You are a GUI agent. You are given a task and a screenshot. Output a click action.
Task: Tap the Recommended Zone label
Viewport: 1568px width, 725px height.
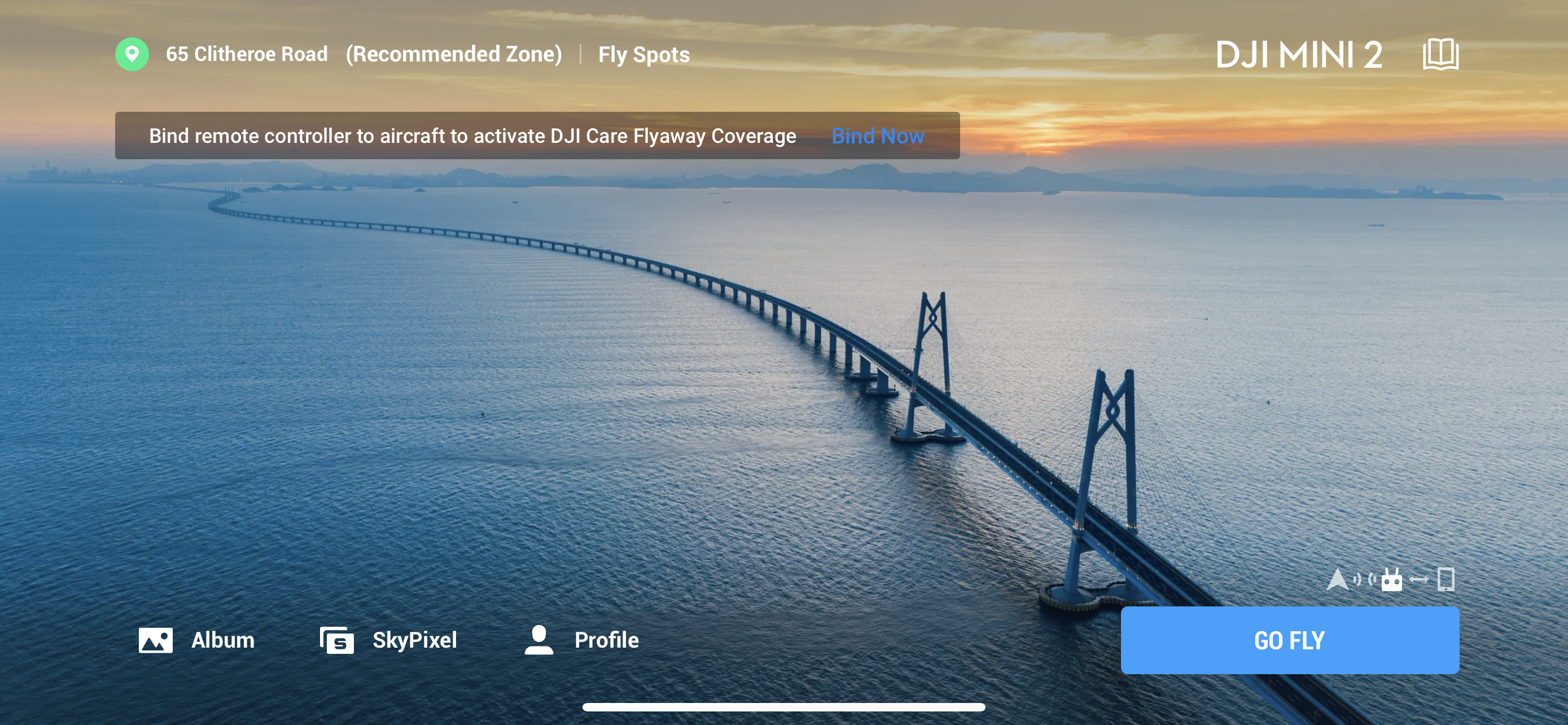pos(454,54)
